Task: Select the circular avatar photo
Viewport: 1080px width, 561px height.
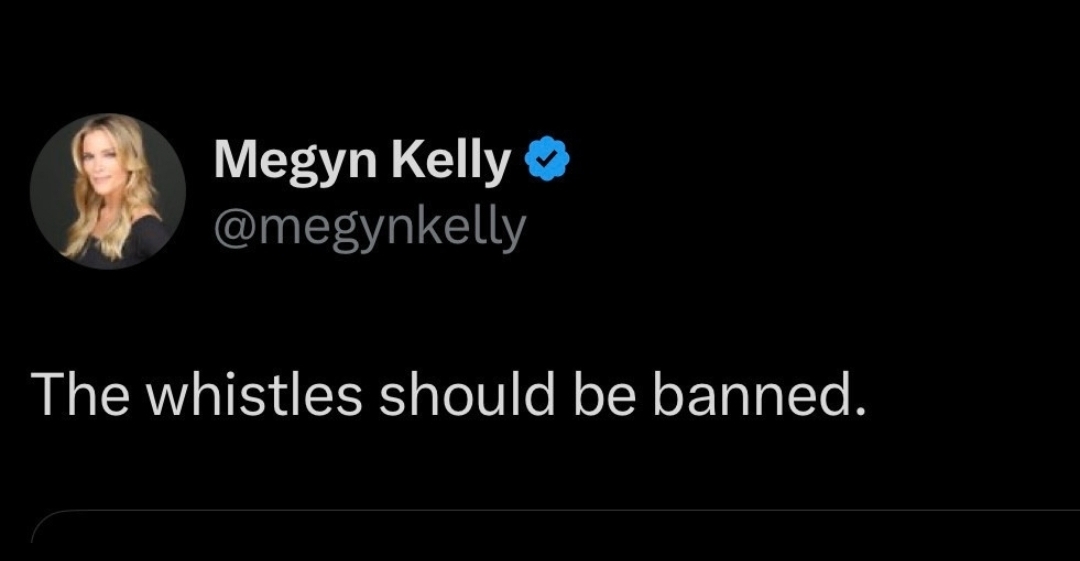Action: click(x=108, y=191)
